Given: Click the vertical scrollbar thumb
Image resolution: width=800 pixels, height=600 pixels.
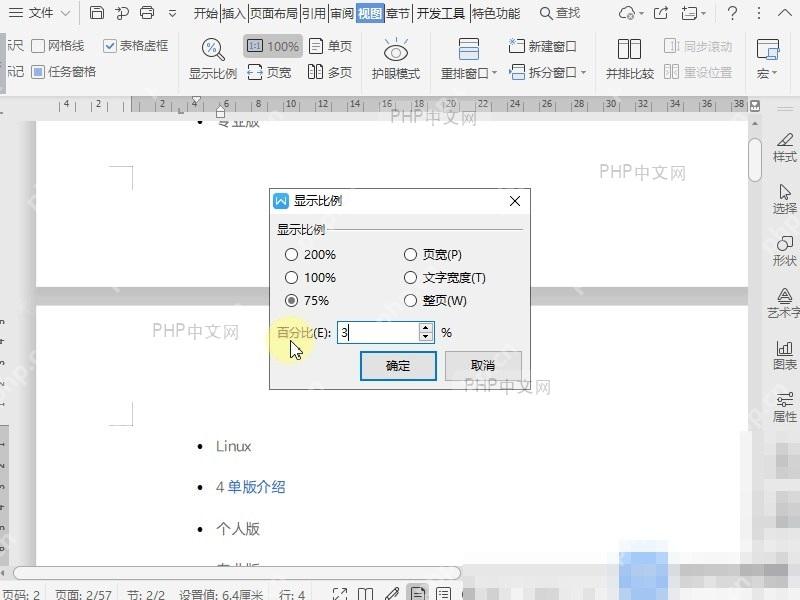Looking at the screenshot, I should coord(755,159).
